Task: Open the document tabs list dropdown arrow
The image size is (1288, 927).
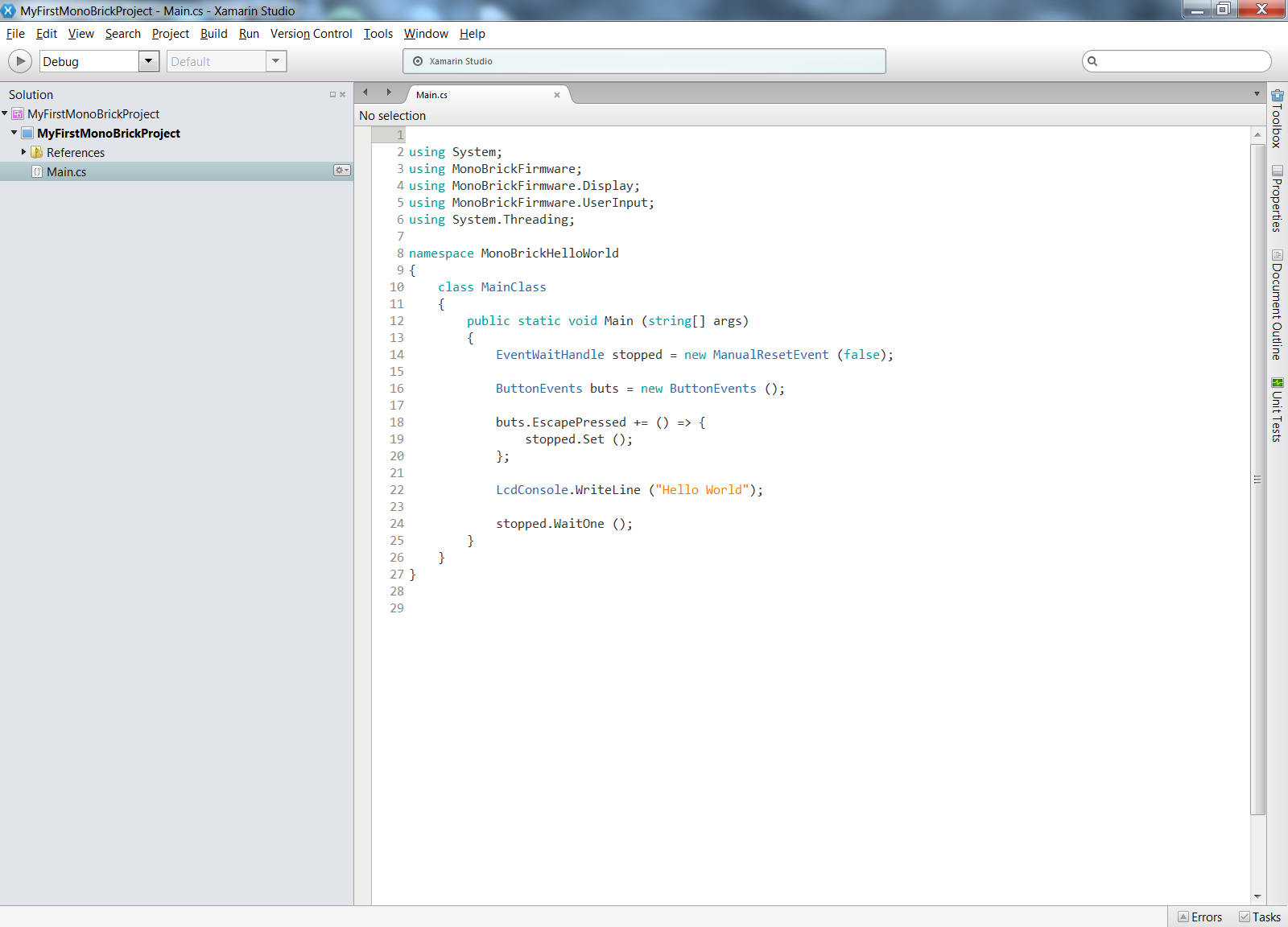Action: coord(1257,94)
